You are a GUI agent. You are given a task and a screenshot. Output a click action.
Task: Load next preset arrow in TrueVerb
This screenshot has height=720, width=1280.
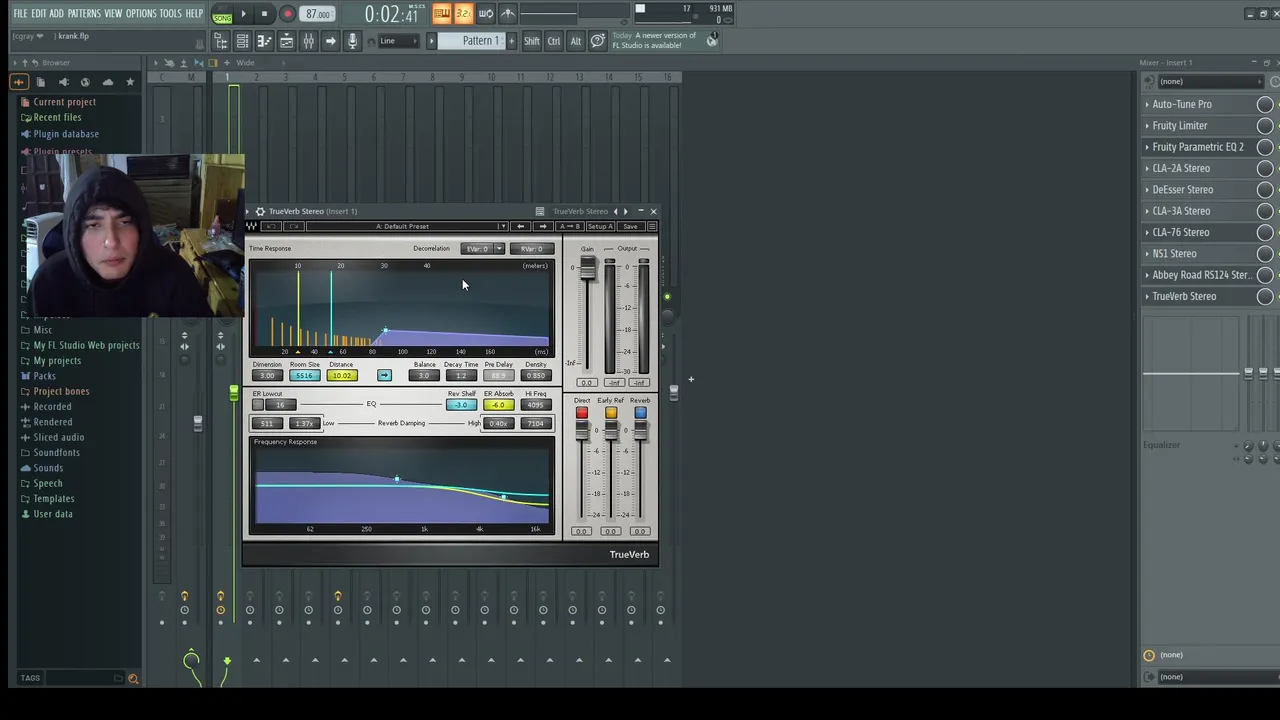[543, 226]
